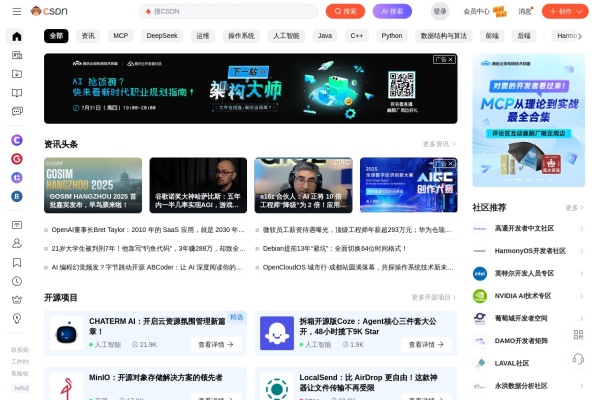Open the MCP从理论到实战 sidebar ad
Screen dimensions: 600x400
(528, 120)
